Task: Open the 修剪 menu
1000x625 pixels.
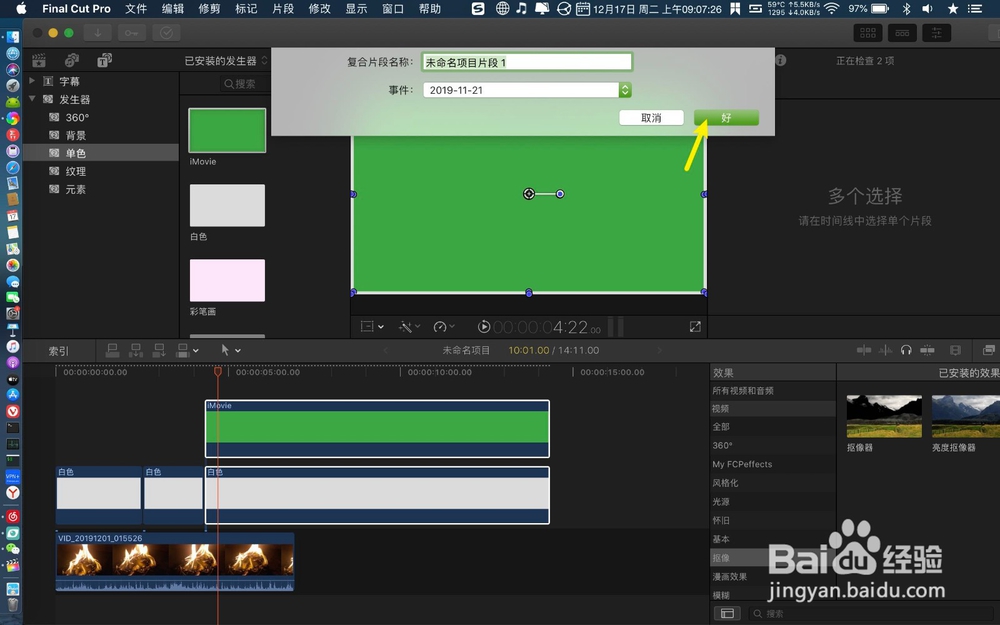Action: (209, 8)
